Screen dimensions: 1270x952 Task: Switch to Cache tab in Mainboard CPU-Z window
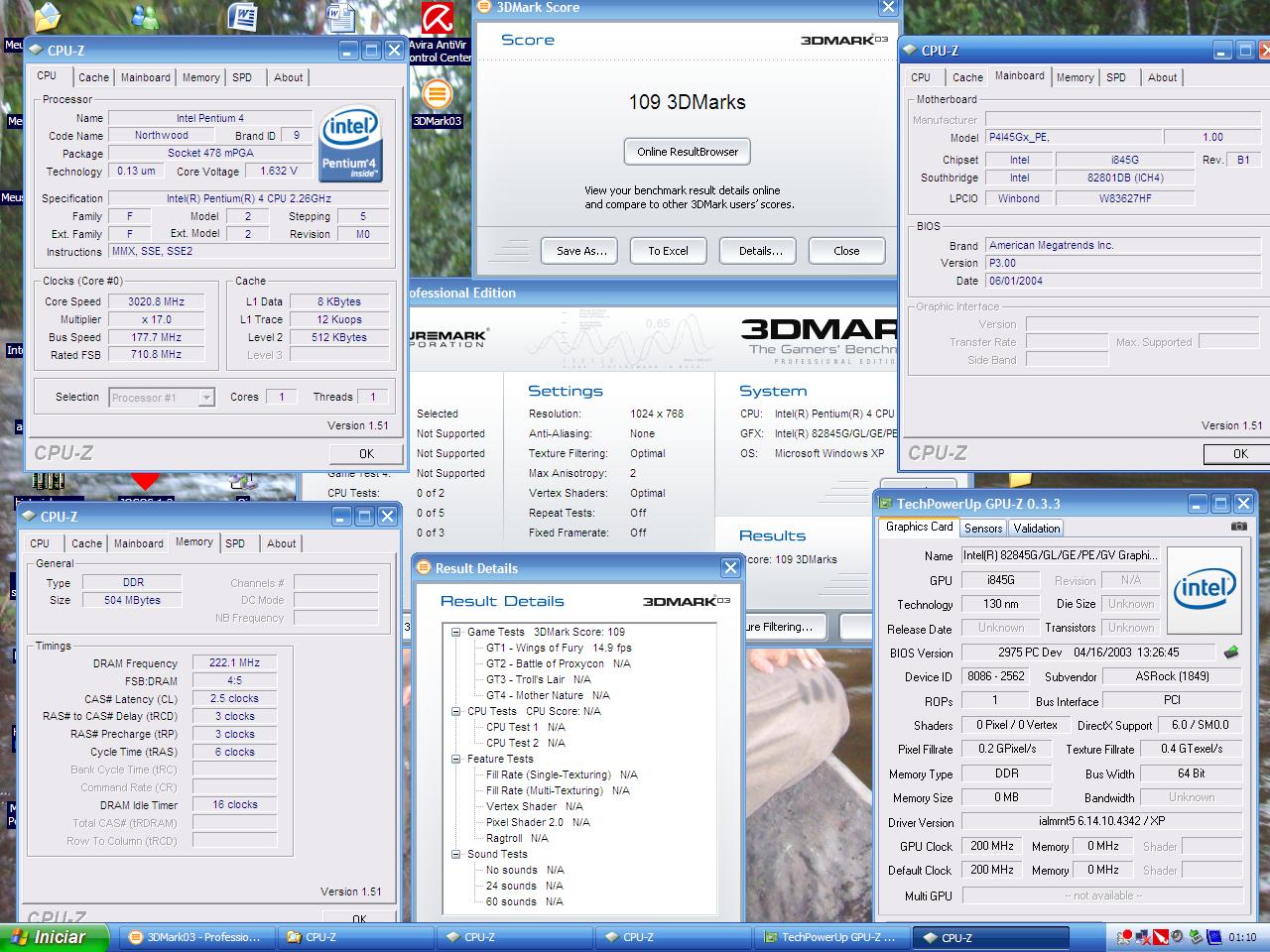point(967,77)
